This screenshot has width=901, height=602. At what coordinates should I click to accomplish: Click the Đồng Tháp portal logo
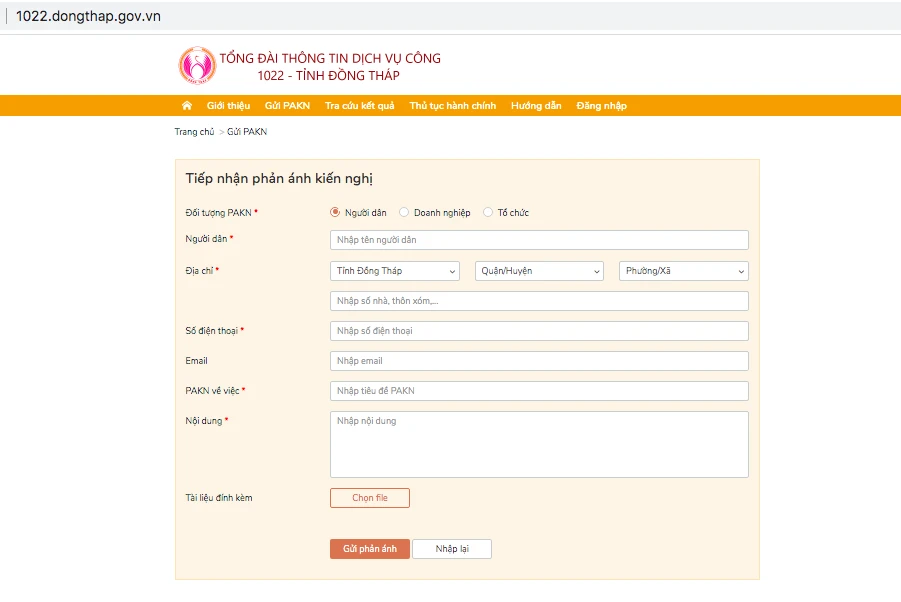click(x=197, y=66)
